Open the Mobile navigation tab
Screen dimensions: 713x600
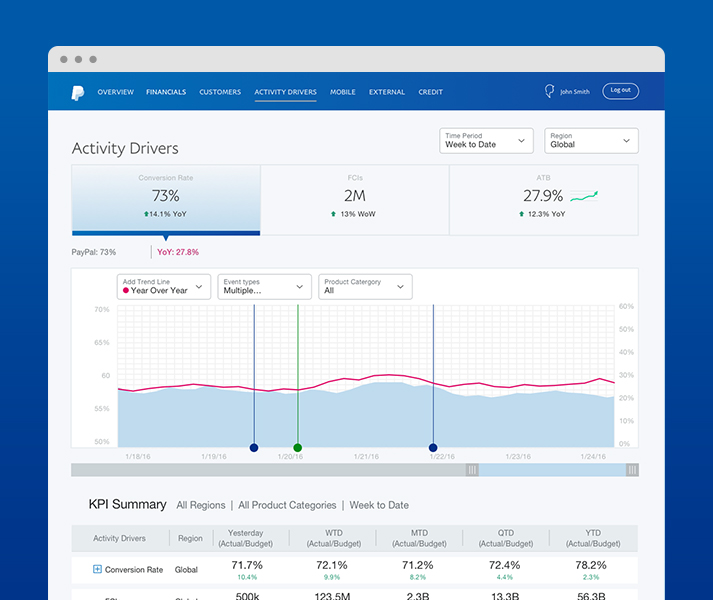(343, 92)
